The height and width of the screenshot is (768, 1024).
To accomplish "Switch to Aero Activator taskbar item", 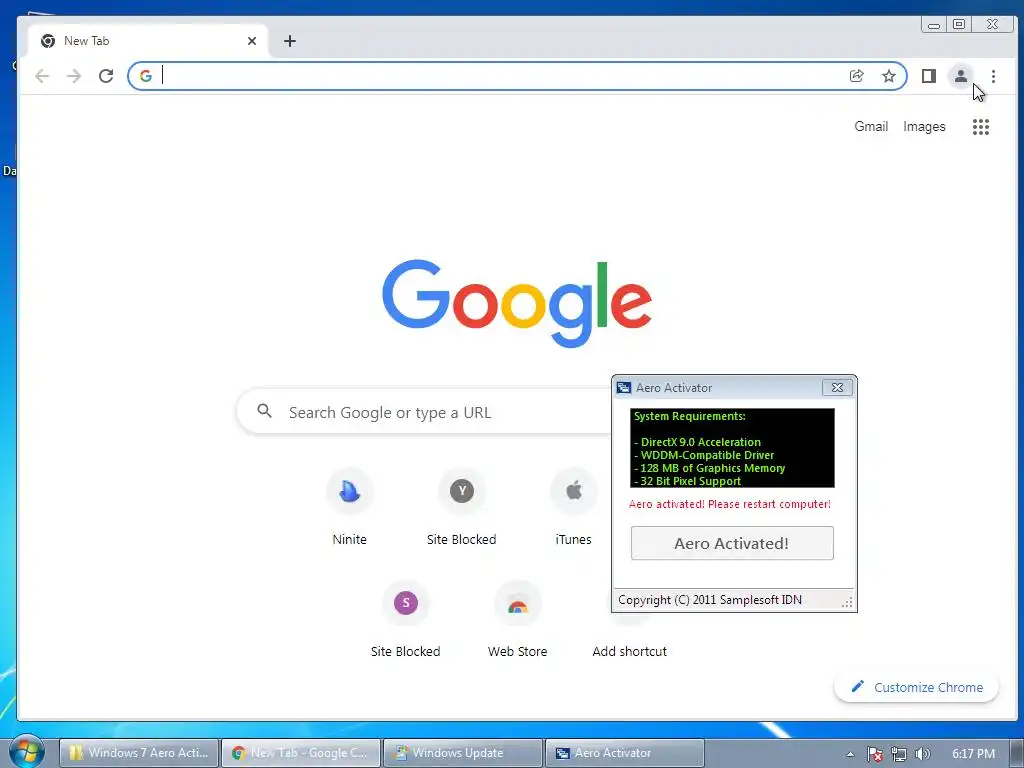I will point(625,752).
